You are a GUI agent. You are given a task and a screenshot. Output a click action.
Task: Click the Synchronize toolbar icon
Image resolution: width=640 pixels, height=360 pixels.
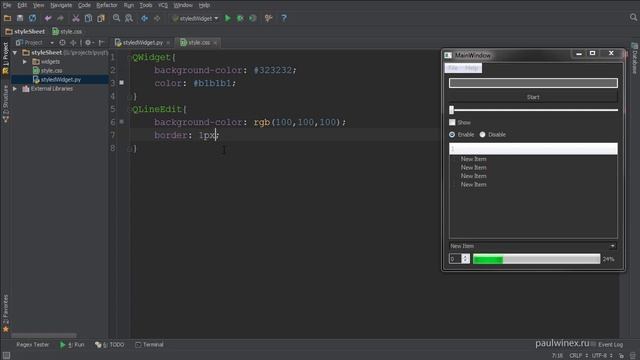[x=32, y=18]
